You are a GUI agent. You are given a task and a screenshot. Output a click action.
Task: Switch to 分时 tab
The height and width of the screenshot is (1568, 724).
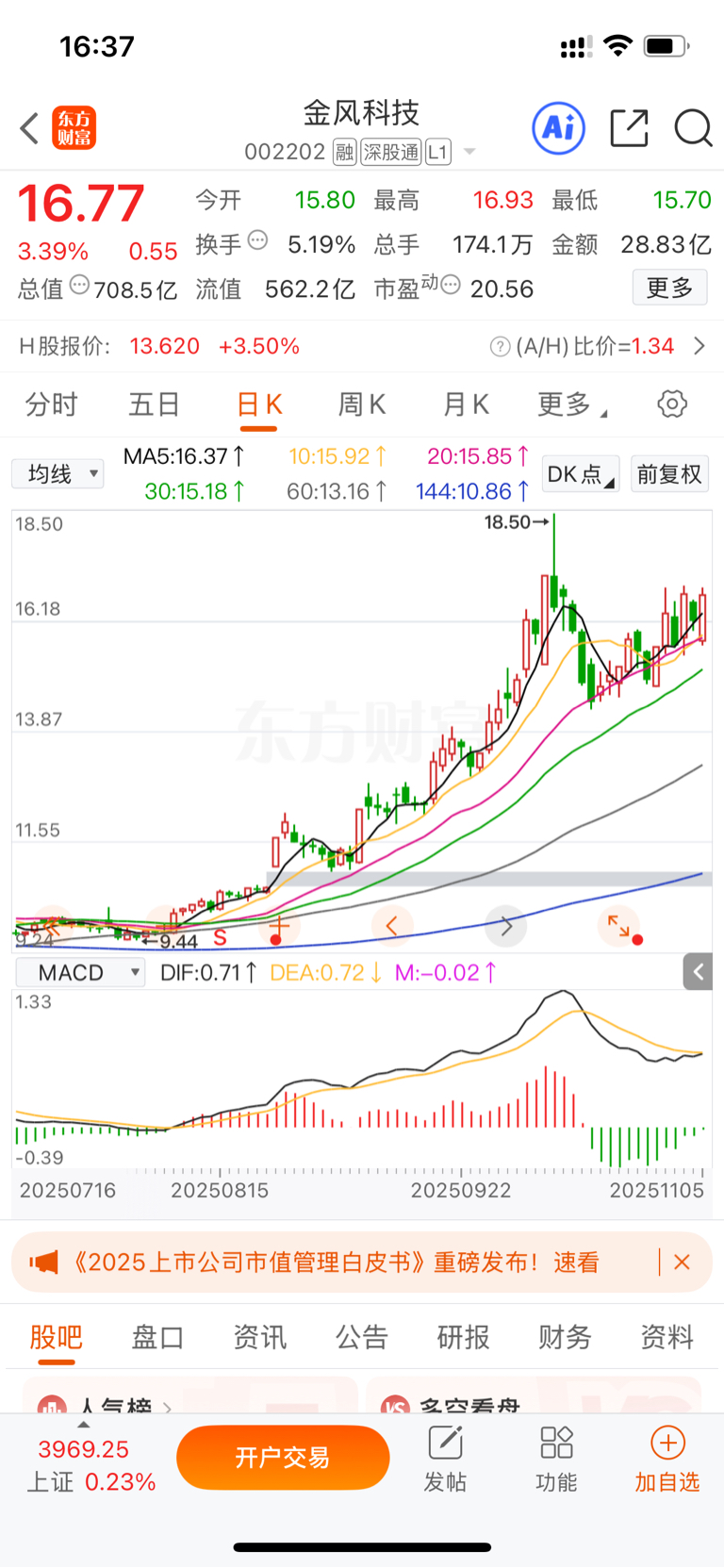click(52, 404)
